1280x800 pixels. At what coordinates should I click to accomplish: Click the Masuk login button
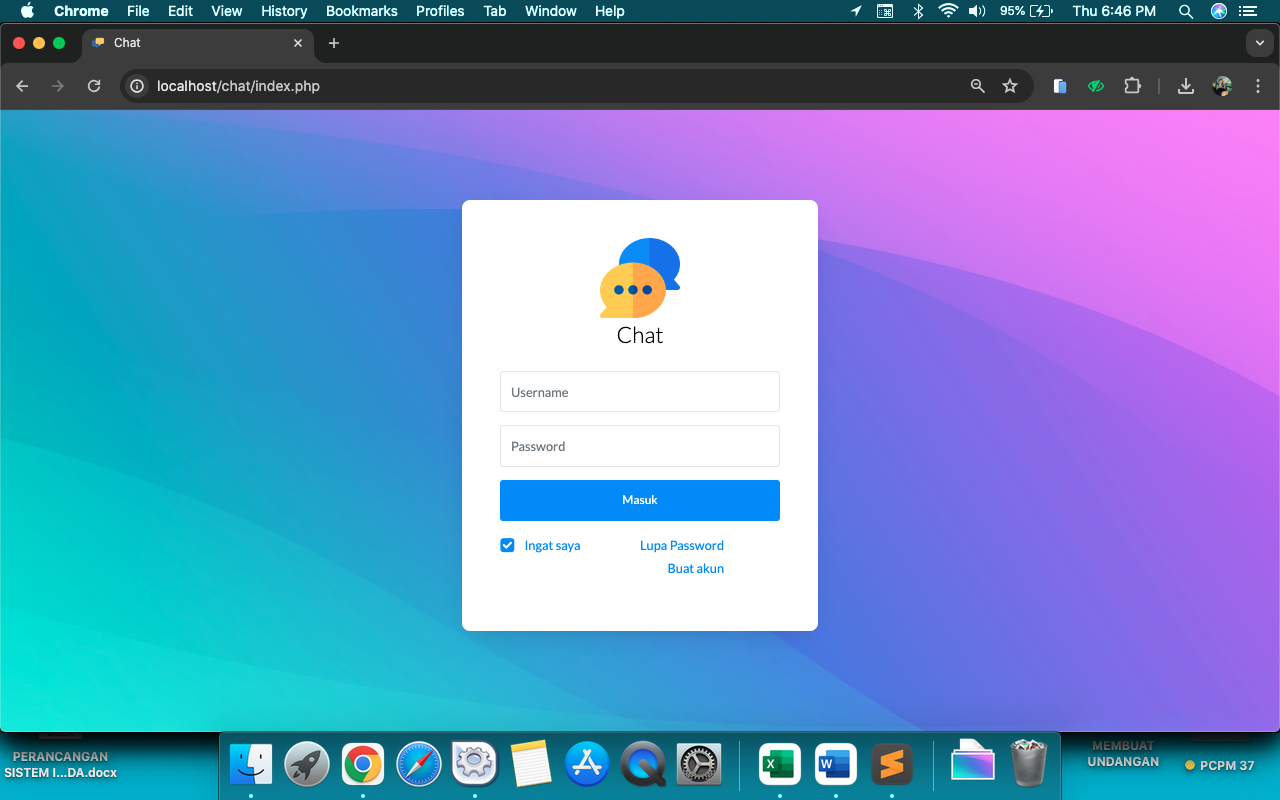pyautogui.click(x=640, y=500)
